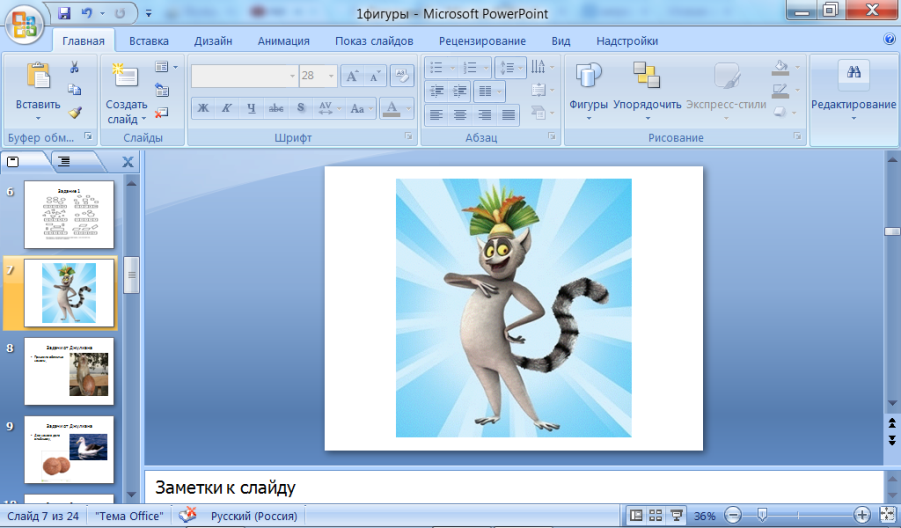Expand line spacing dropdown
The image size is (901, 528).
521,67
